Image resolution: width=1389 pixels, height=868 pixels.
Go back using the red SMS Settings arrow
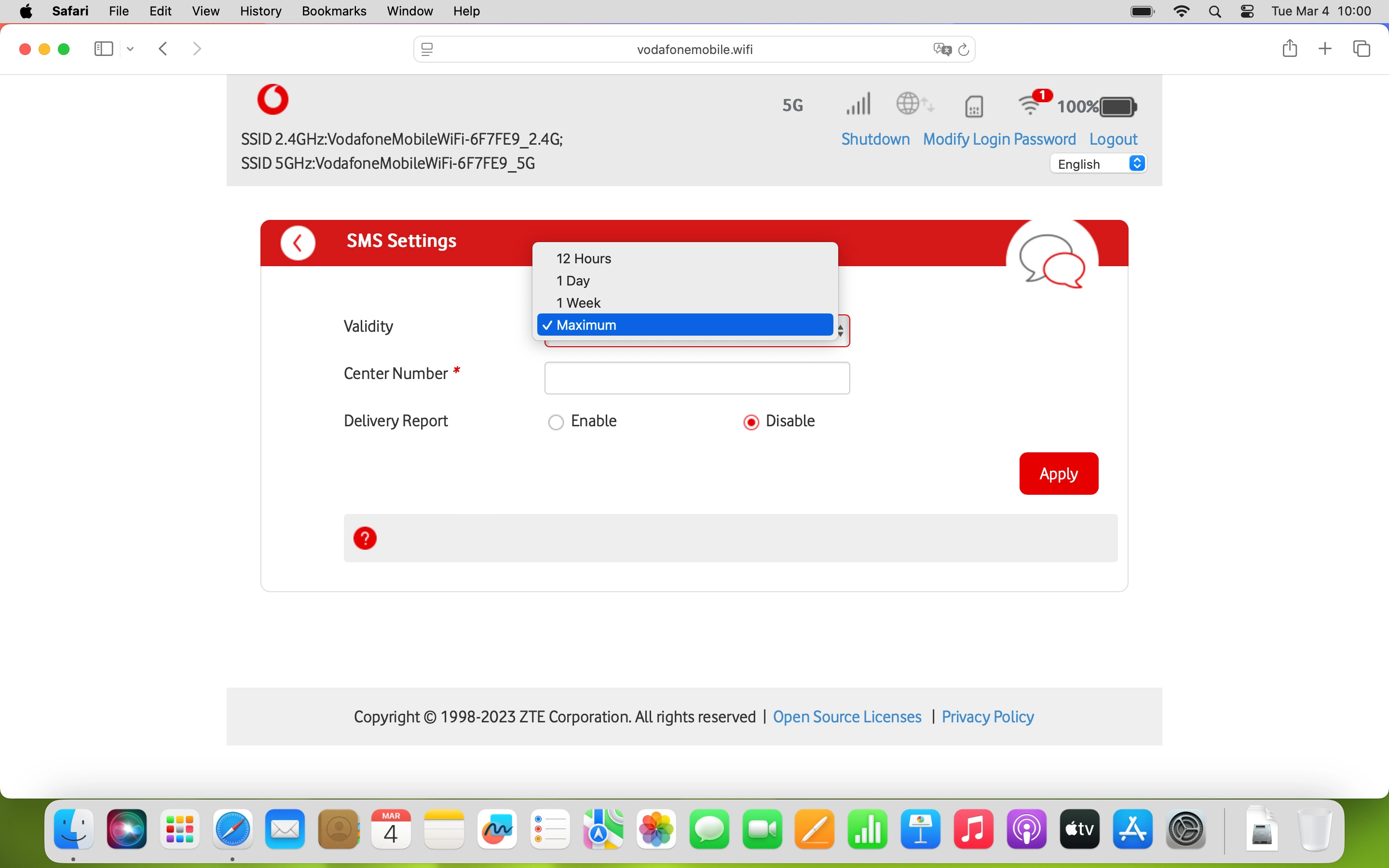[297, 243]
